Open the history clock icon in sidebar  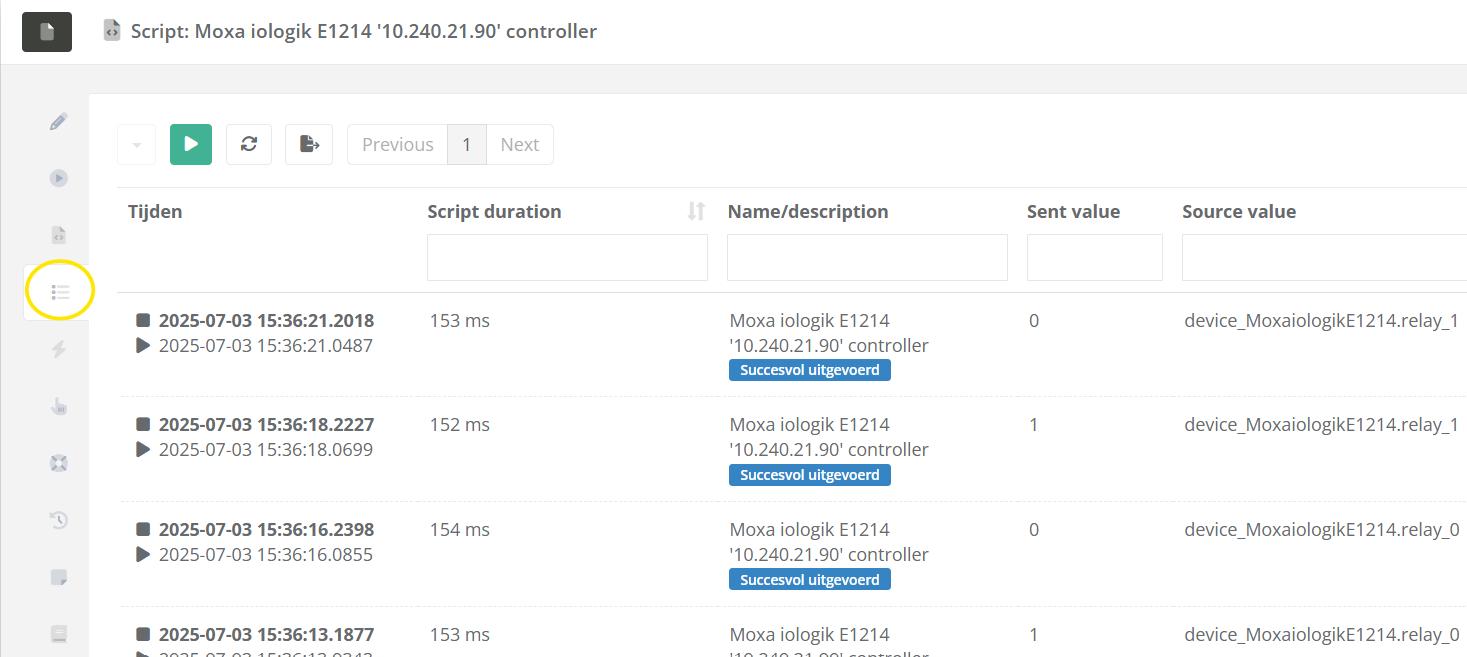click(59, 519)
